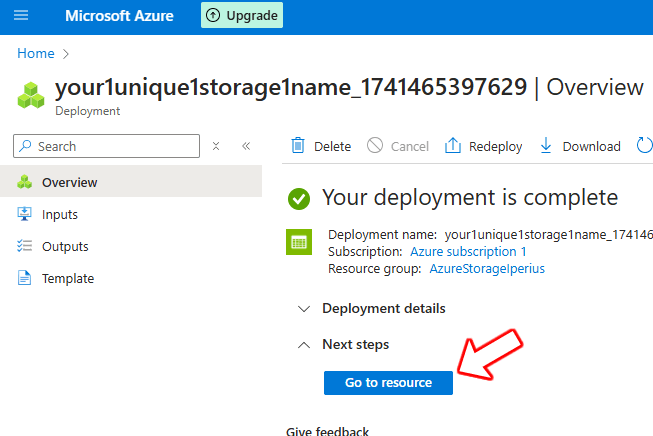This screenshot has width=653, height=436.
Task: Click the Refresh circular arrow icon
Action: [x=644, y=146]
